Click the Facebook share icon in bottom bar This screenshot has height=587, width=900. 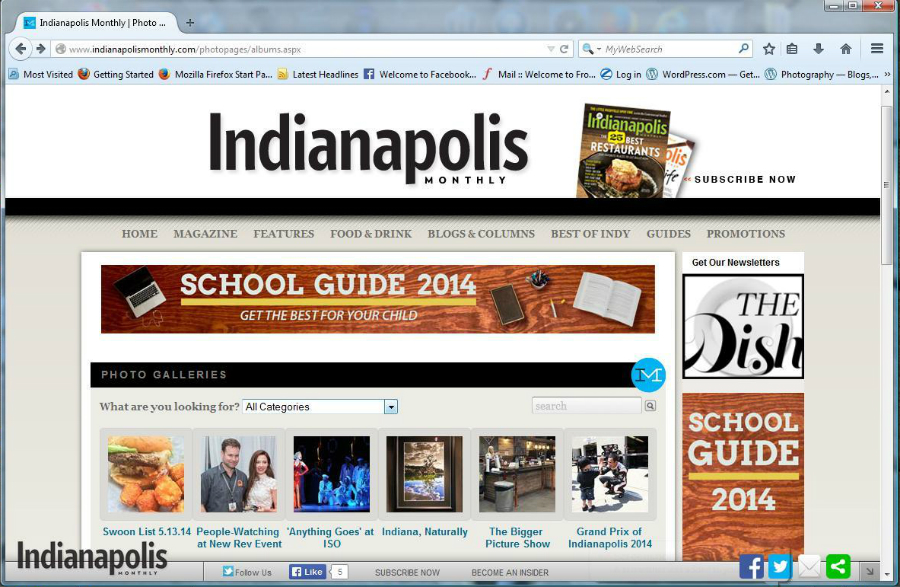coord(751,567)
